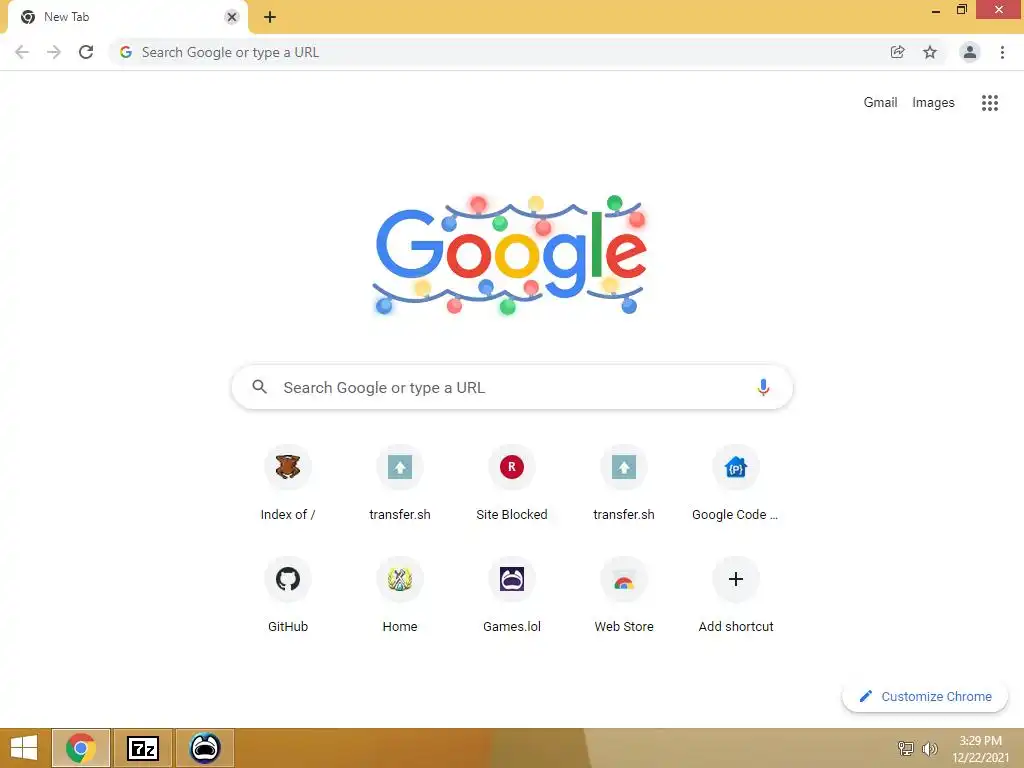Open the GitHub shortcut

pos(288,596)
